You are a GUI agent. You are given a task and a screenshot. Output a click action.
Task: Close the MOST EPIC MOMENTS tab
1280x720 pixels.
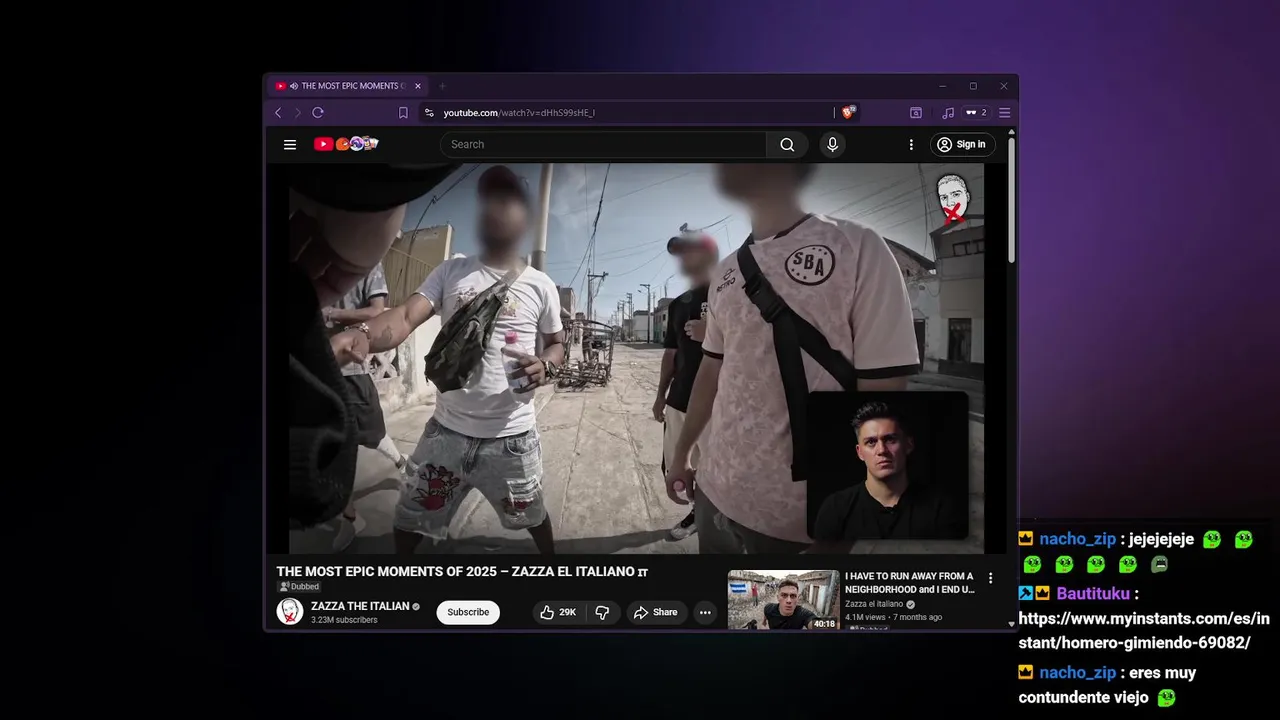point(418,86)
